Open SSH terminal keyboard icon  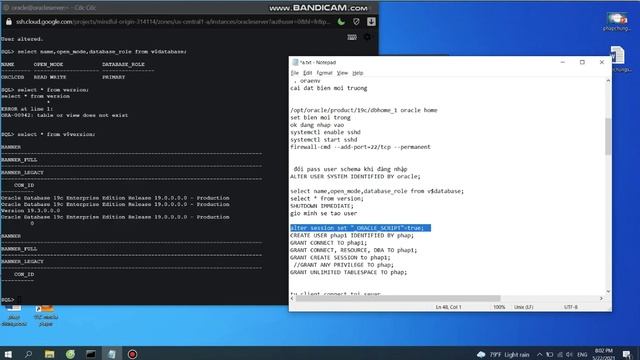click(x=352, y=37)
